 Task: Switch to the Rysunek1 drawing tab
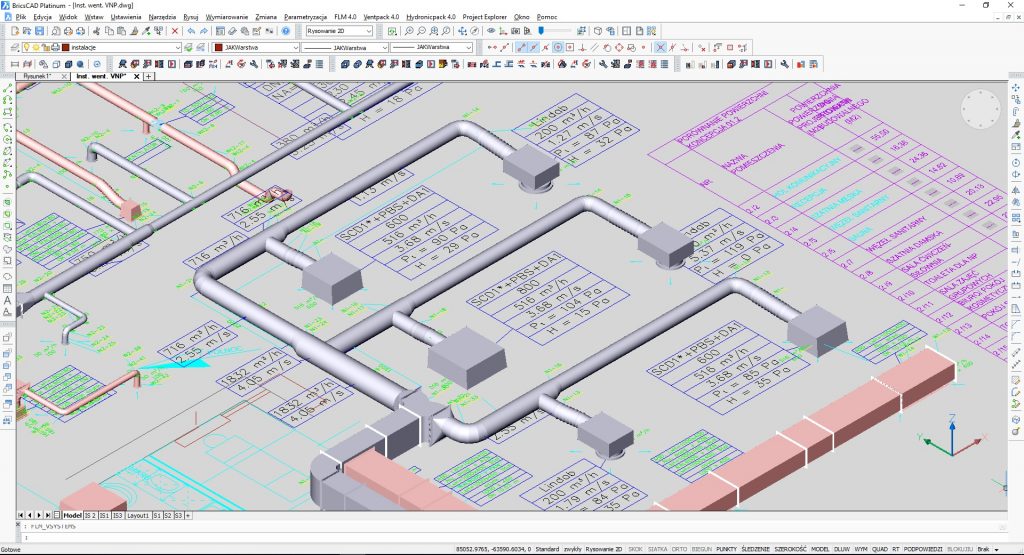(x=36, y=76)
